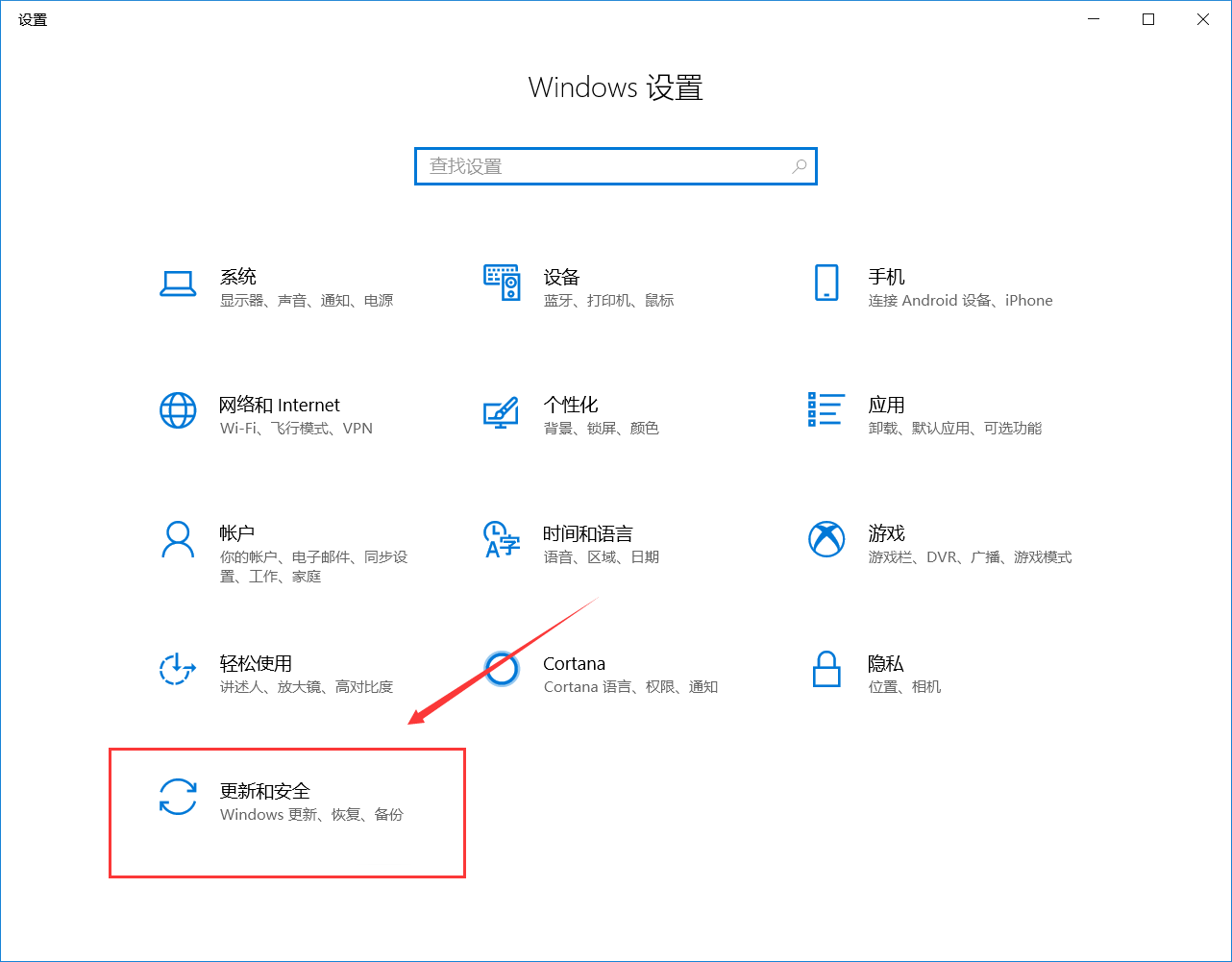The width and height of the screenshot is (1232, 962).
Task: Click the 隐私 padlock icon
Action: tap(826, 669)
